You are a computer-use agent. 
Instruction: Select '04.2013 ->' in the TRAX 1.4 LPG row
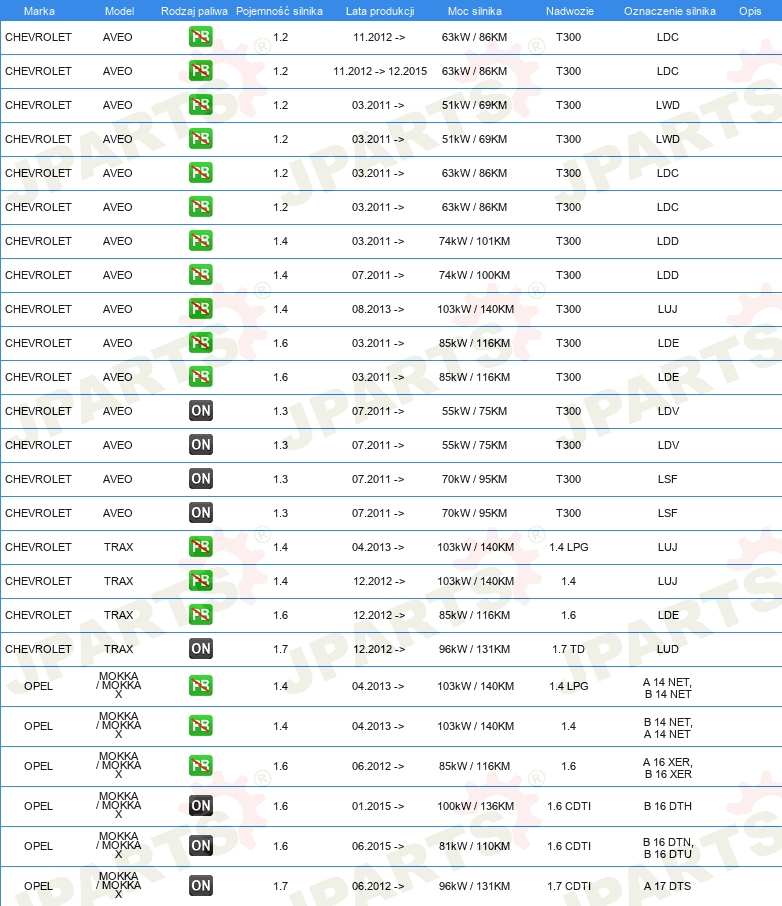pos(378,547)
